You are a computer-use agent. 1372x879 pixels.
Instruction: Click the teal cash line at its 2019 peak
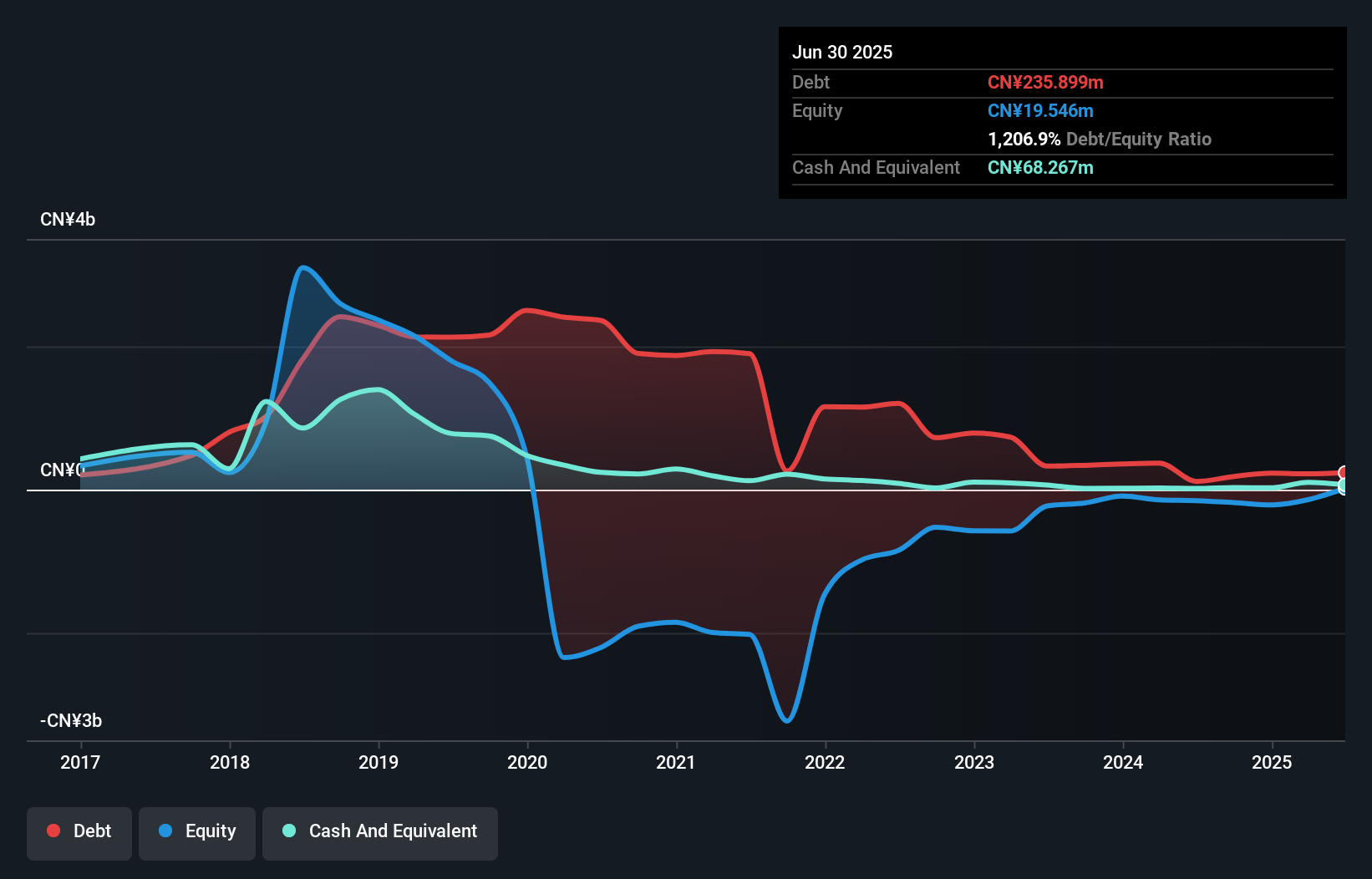pos(374,389)
